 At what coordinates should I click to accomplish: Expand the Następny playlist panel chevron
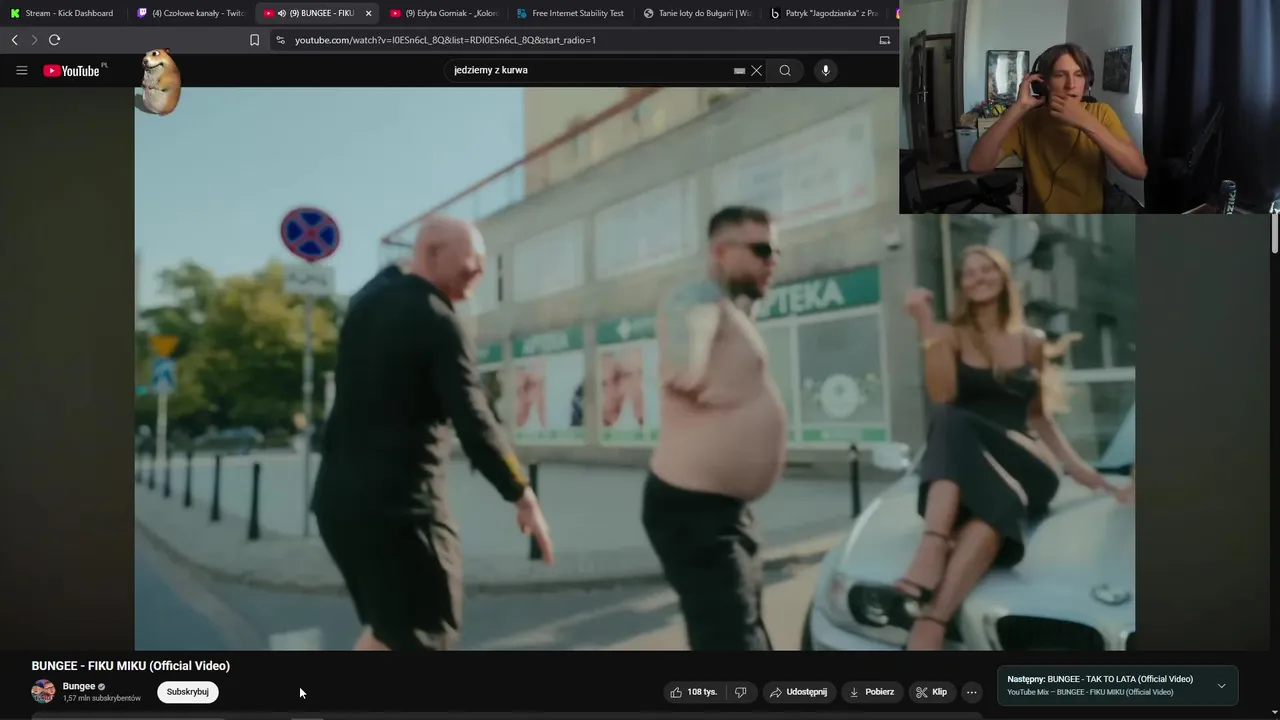tap(1221, 686)
